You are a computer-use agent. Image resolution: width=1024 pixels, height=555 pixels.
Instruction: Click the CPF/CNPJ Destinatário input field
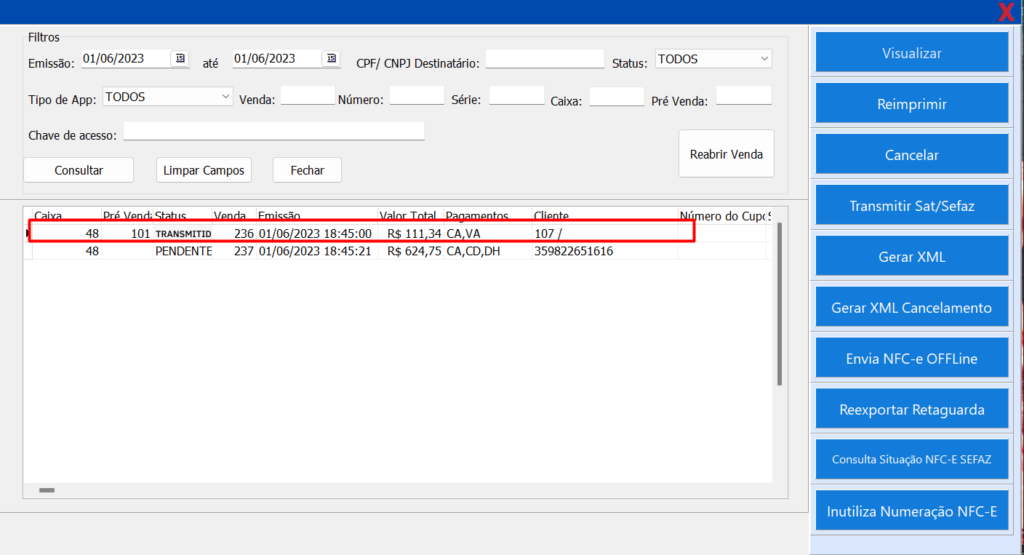coord(544,60)
